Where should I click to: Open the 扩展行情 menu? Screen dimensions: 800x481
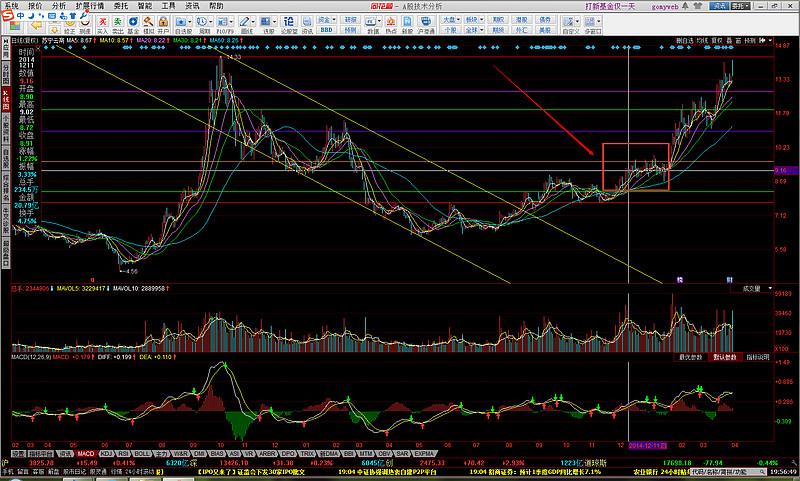[89, 5]
